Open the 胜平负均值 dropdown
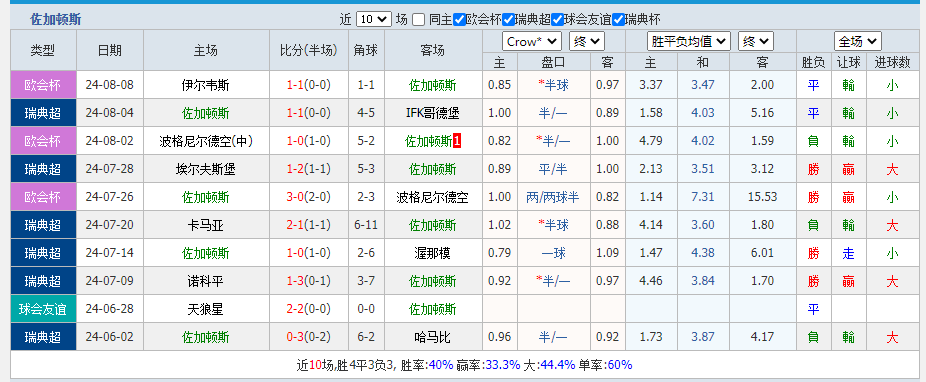This screenshot has height=382, width=926. (689, 41)
